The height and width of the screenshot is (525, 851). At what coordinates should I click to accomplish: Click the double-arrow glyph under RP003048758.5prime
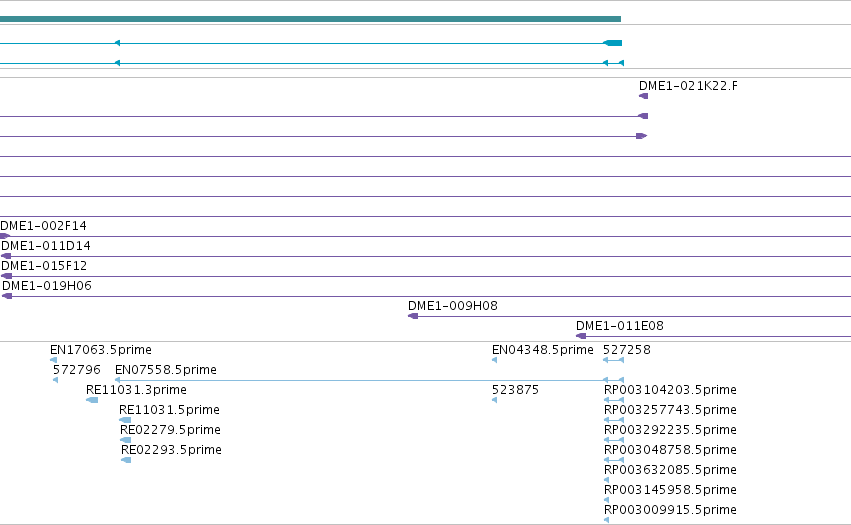[614, 460]
